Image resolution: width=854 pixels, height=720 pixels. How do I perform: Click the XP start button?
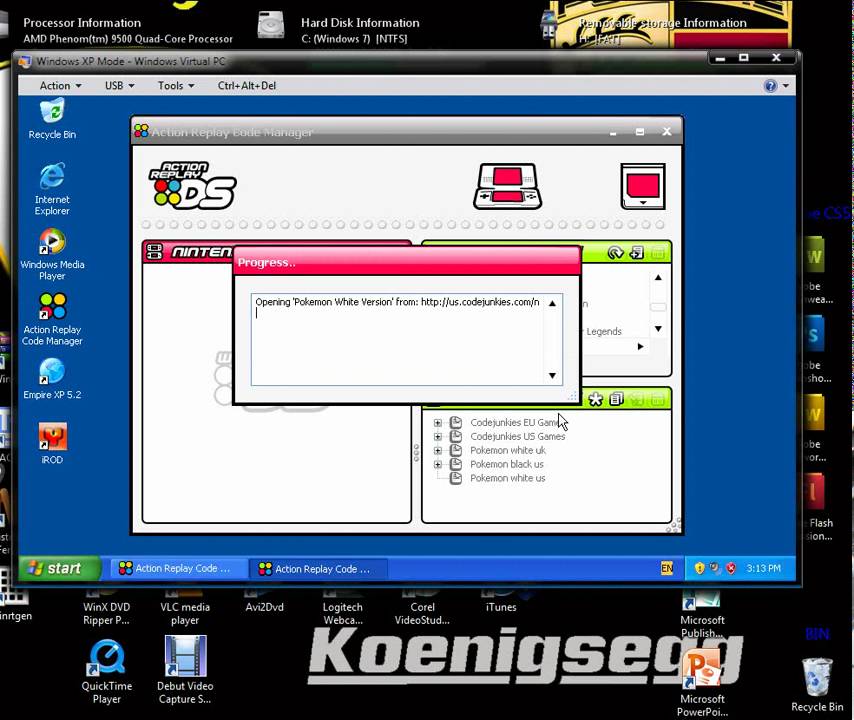click(x=60, y=568)
